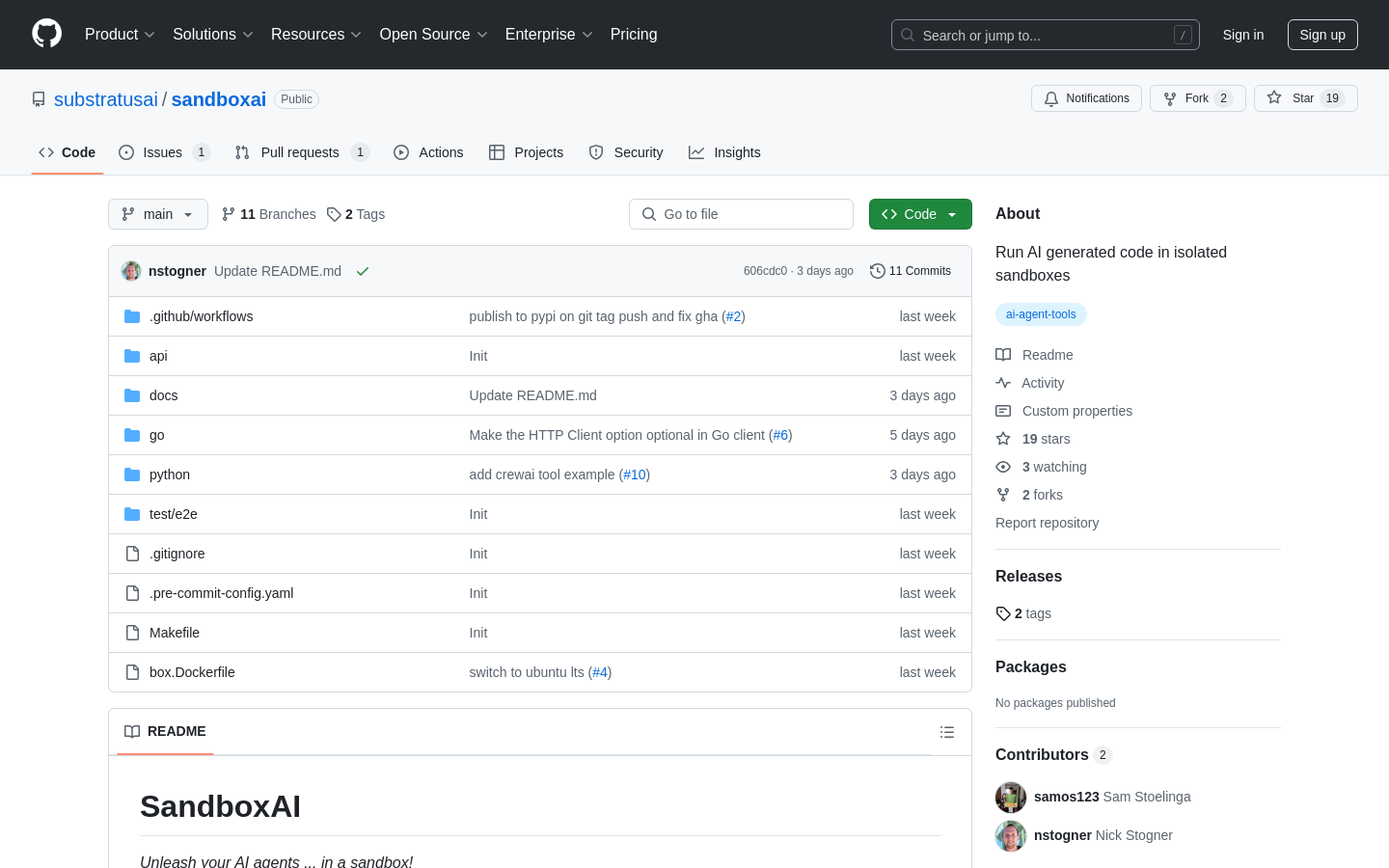1389x868 pixels.
Task: Click nstogner's avatar in the commit bar
Action: coord(131,271)
